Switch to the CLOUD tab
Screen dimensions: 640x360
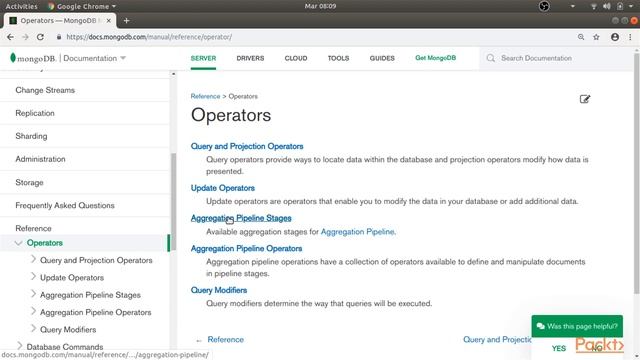(296, 58)
